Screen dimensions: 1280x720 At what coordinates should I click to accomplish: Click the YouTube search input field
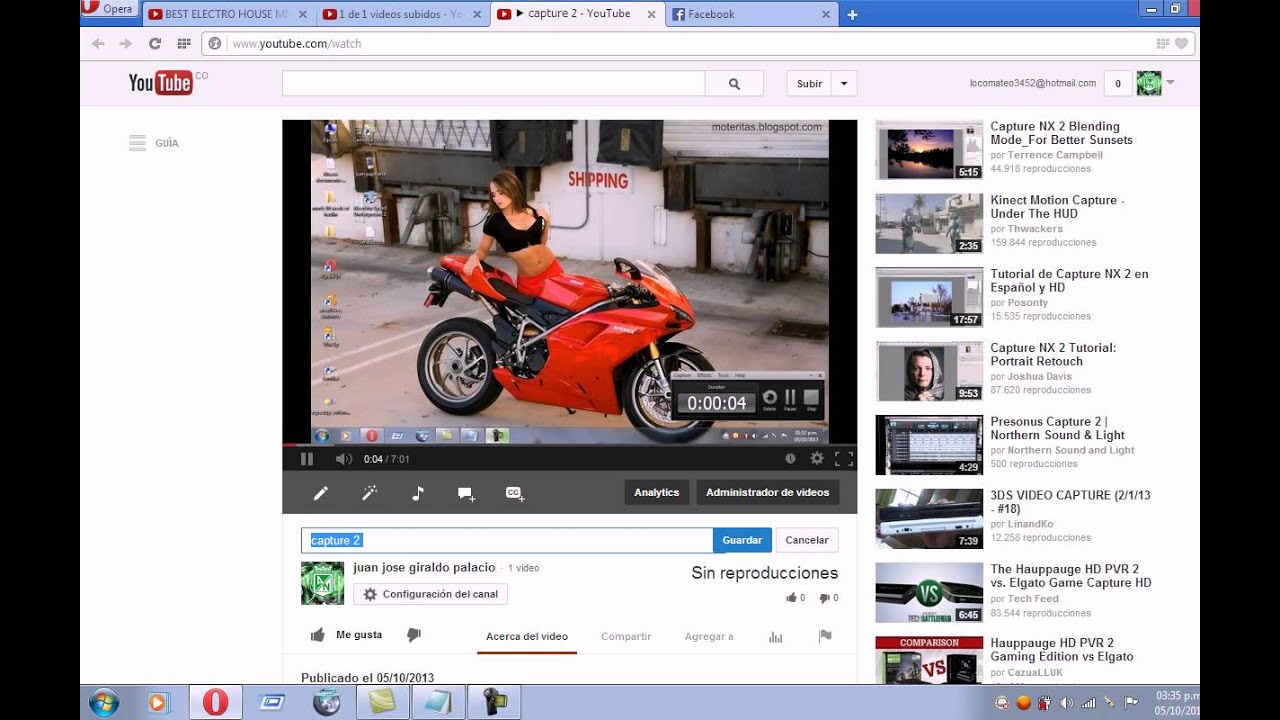(494, 84)
